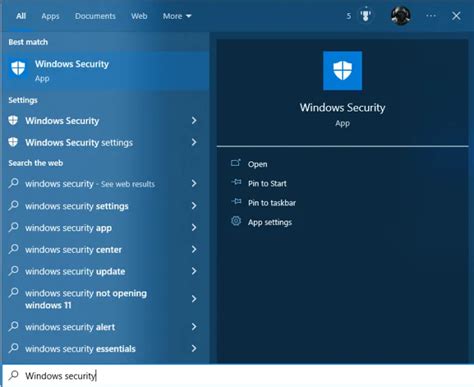Open the More filters dropdown
This screenshot has width=474, height=387.
(x=177, y=16)
